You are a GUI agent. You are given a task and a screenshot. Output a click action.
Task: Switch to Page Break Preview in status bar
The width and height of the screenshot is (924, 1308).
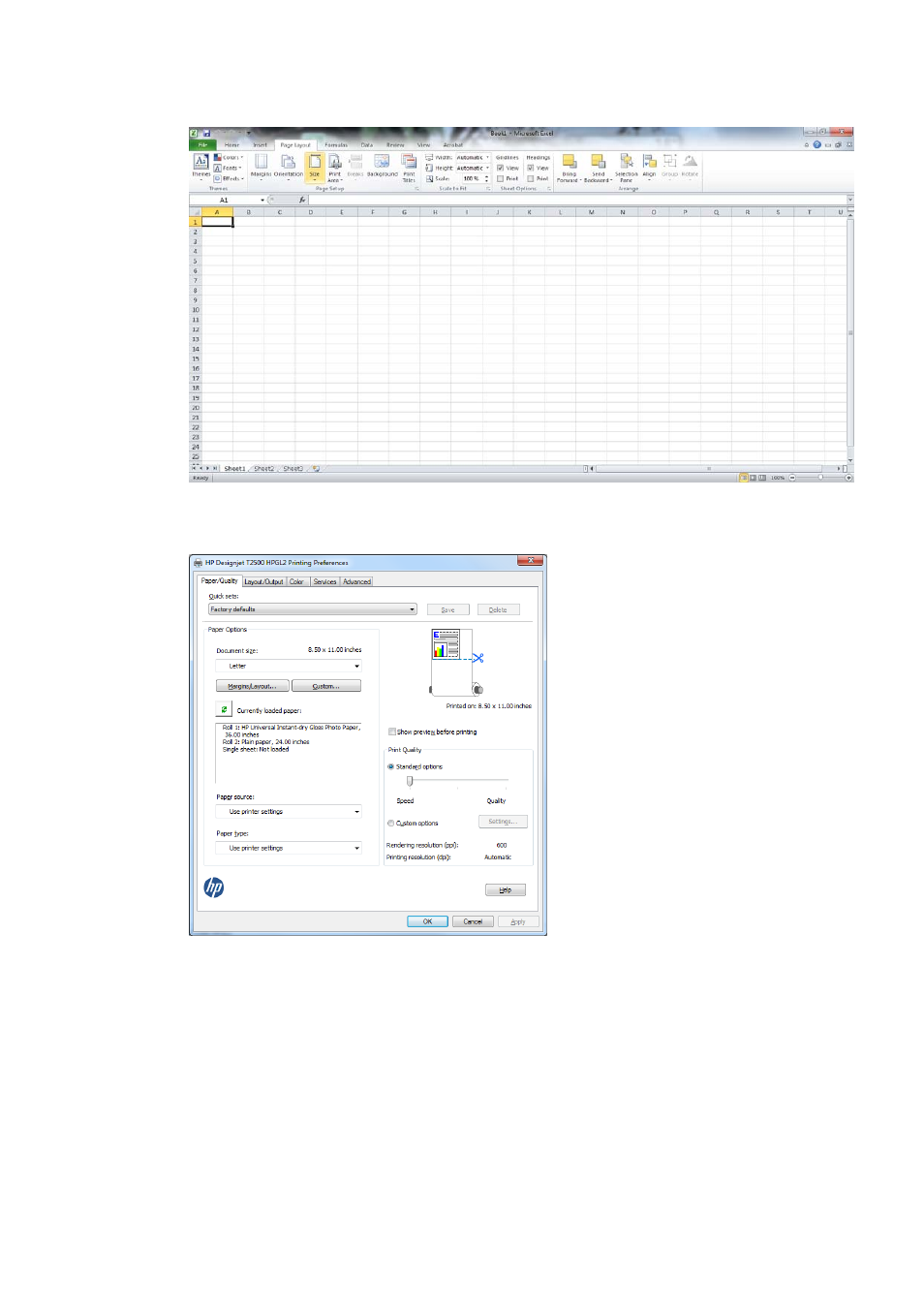[762, 478]
